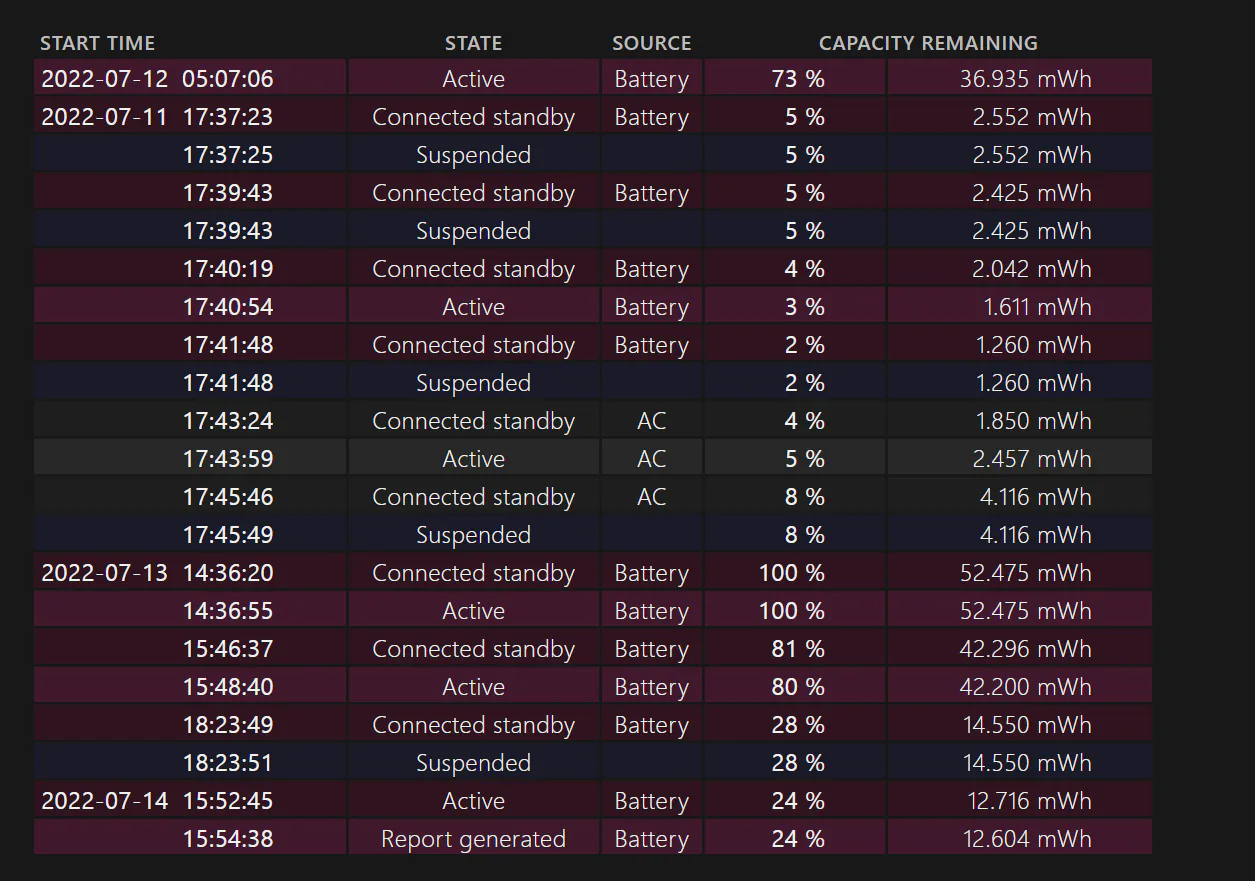The image size is (1255, 881).
Task: Click the 17:45:49 start time
Action: 228,535
